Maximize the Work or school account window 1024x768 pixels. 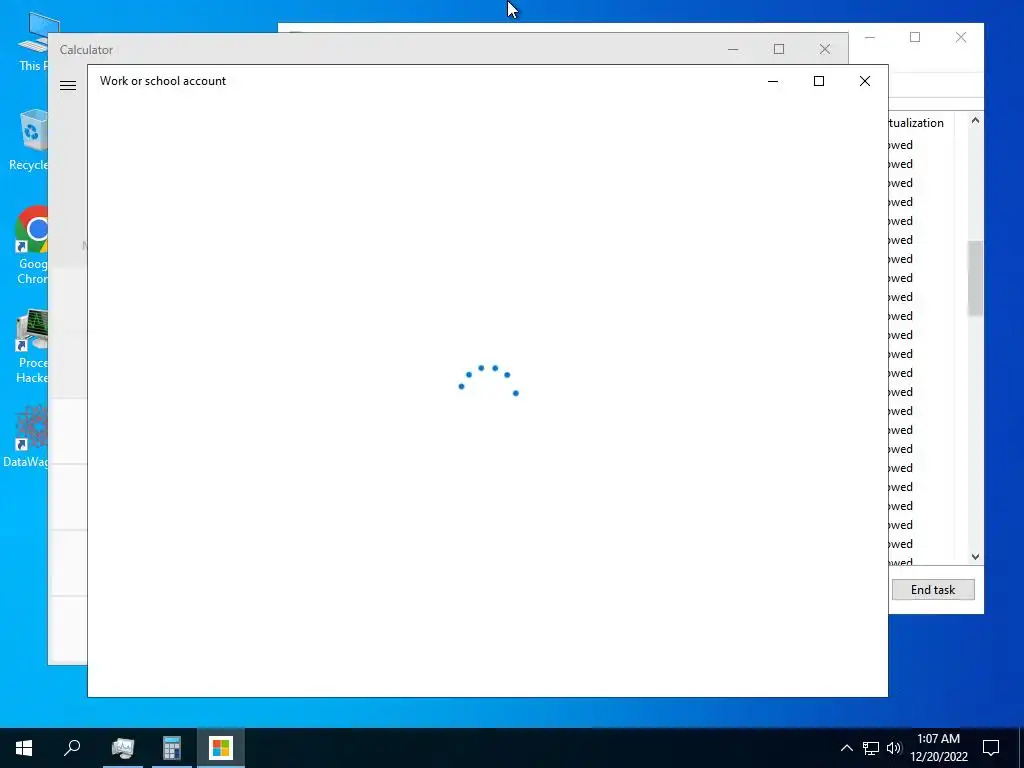(819, 81)
